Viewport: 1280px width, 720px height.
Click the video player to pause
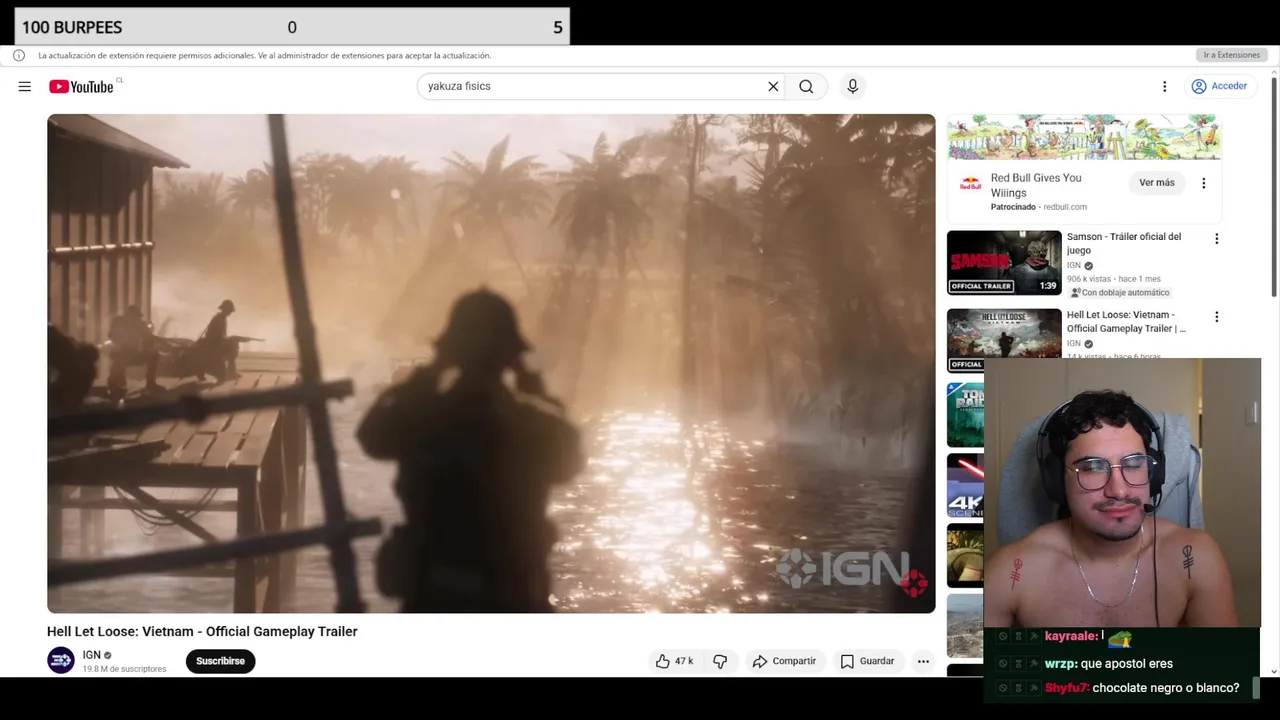point(491,363)
